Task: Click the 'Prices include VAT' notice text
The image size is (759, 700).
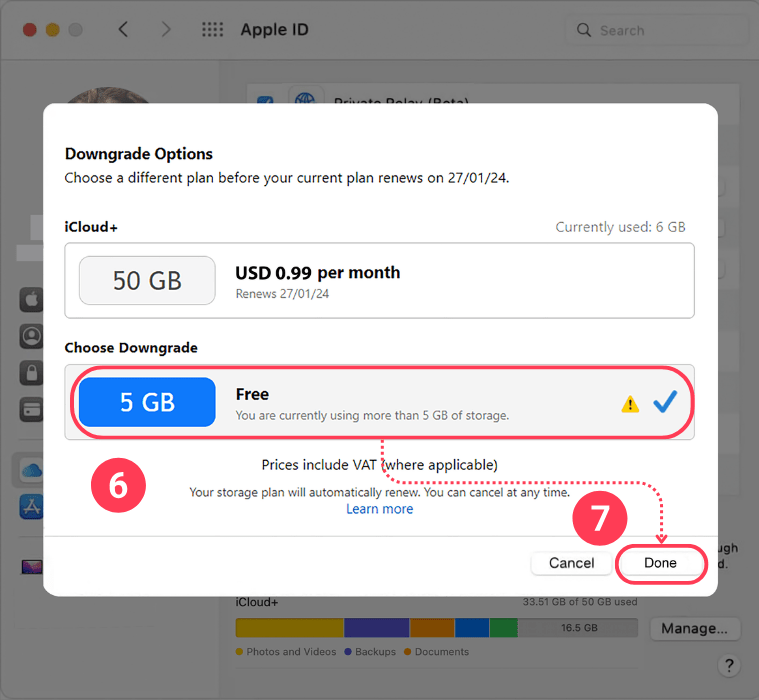Action: click(380, 465)
